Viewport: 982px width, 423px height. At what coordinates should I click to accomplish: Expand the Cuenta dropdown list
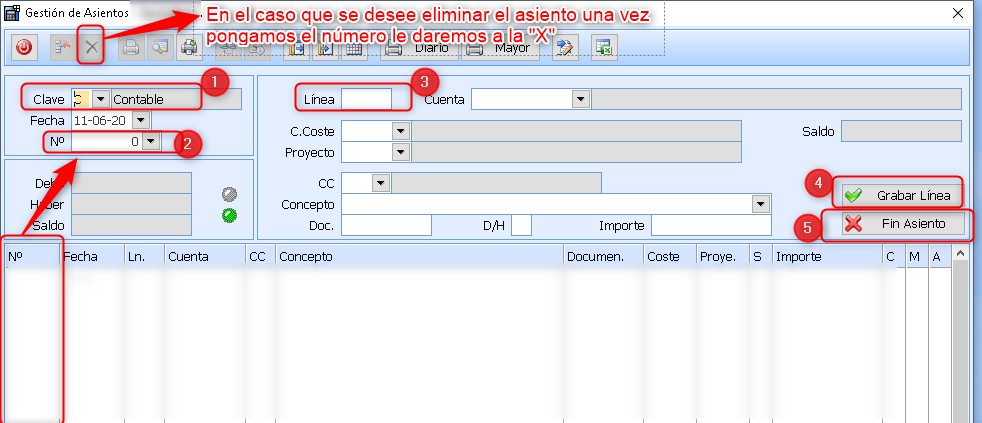point(580,99)
